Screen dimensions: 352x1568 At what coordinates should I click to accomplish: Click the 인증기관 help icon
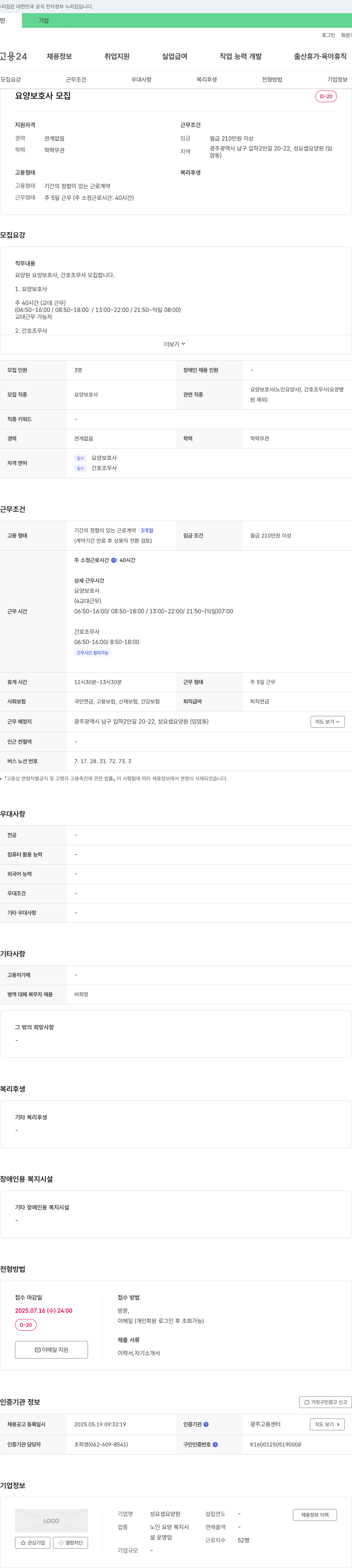tap(206, 1424)
